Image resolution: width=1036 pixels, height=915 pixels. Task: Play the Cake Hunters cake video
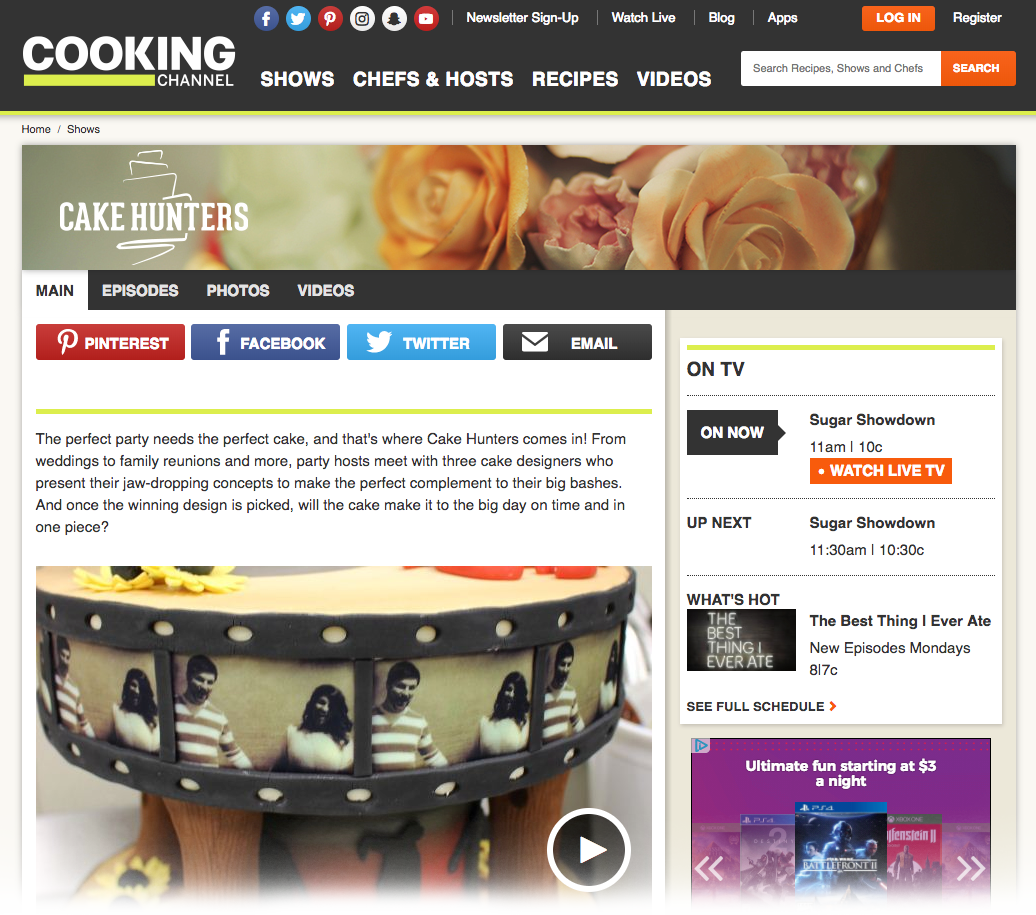tap(589, 850)
